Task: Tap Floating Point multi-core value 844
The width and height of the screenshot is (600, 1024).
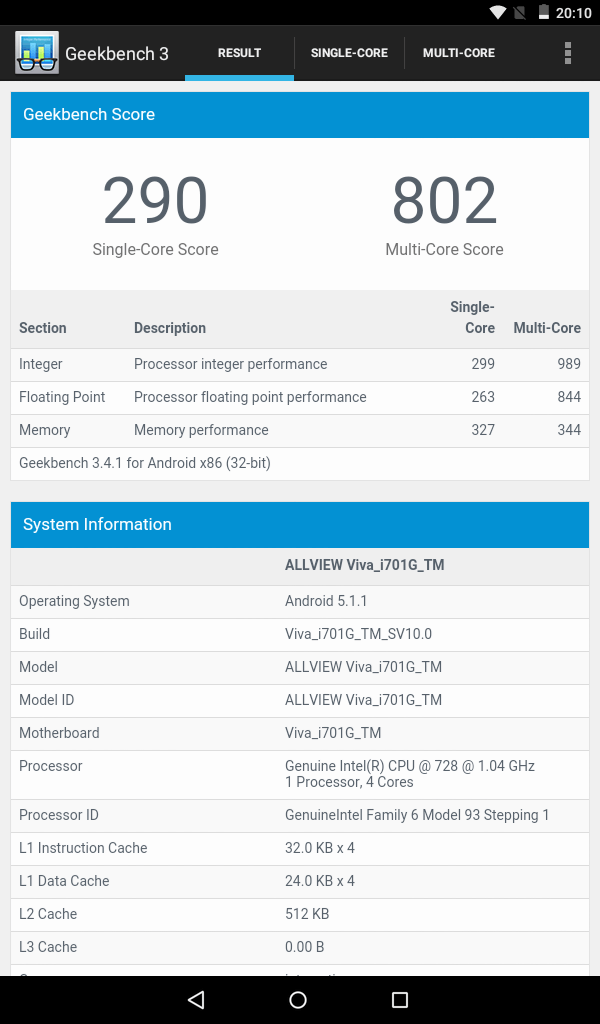Action: coord(569,396)
